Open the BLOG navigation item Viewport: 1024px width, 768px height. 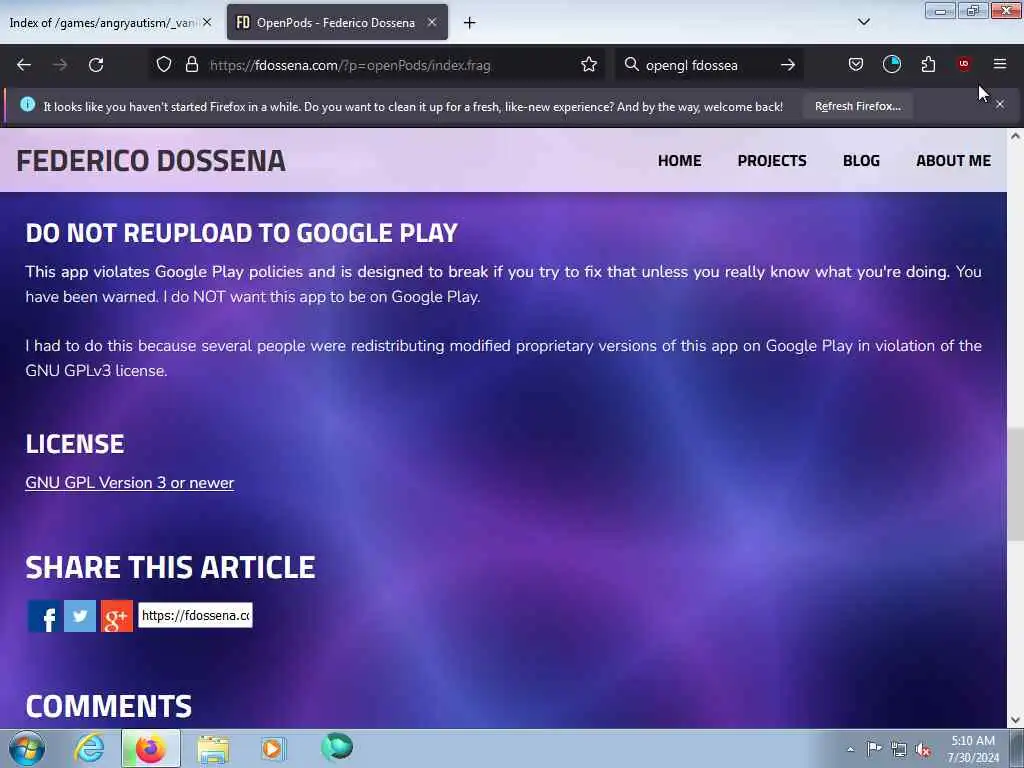(x=861, y=161)
